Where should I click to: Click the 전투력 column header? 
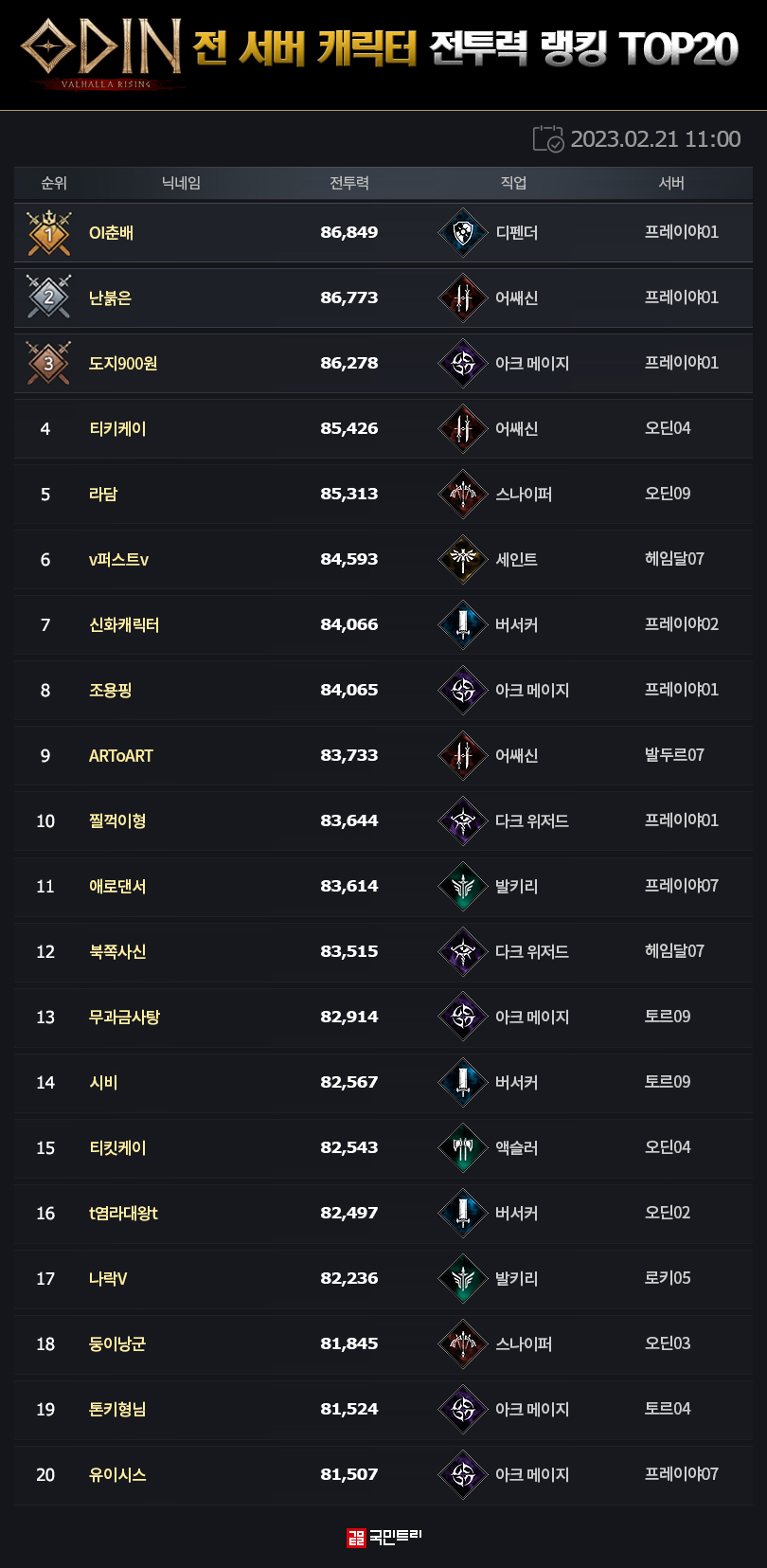click(349, 183)
